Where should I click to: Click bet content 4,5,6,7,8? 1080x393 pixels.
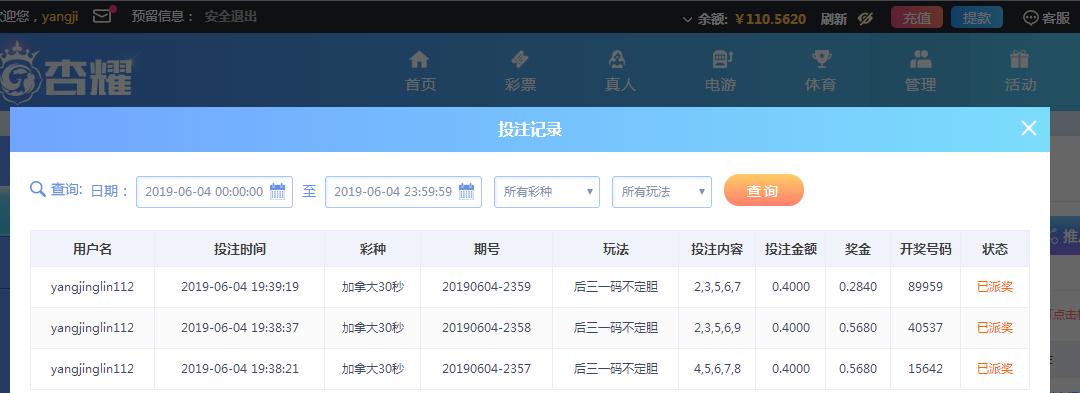(717, 369)
